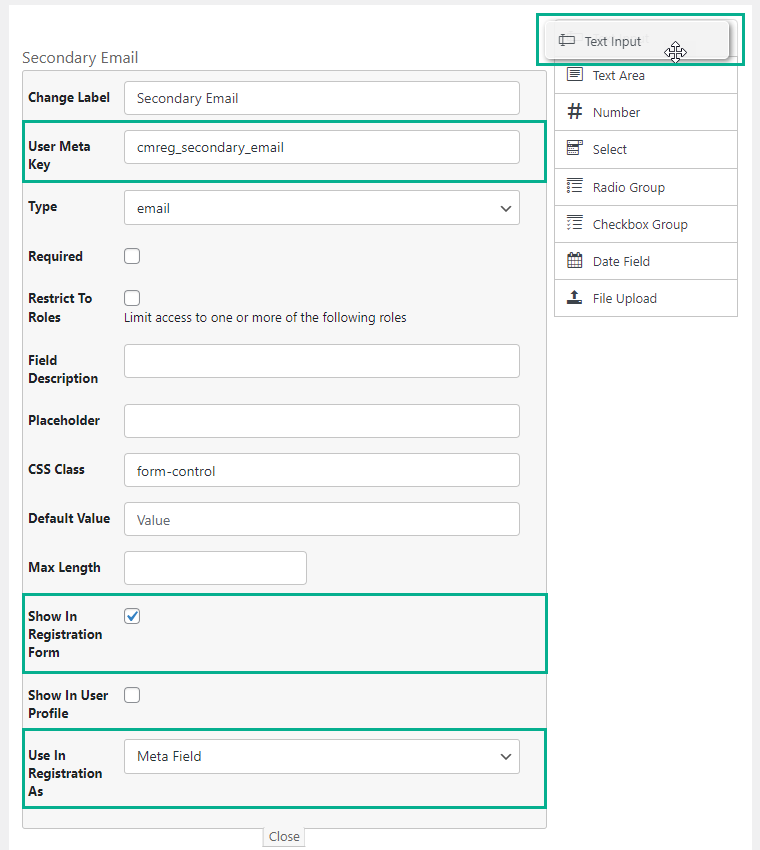Select the Radio Group field icon

573,186
